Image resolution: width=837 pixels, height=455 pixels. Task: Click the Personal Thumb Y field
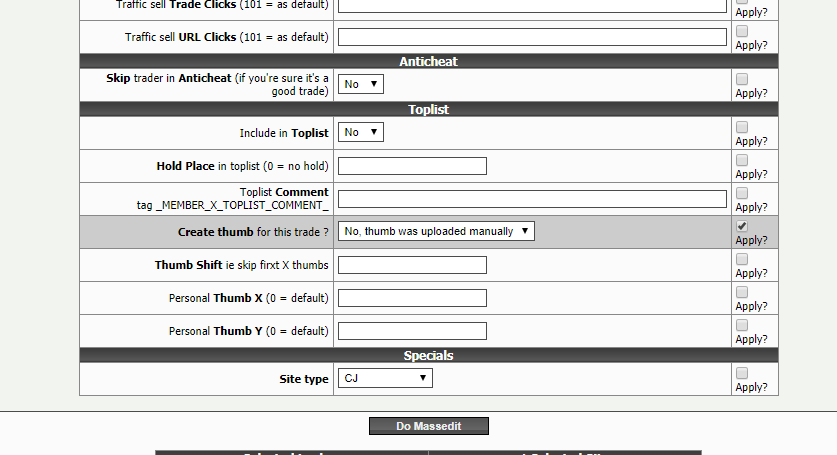[412, 331]
